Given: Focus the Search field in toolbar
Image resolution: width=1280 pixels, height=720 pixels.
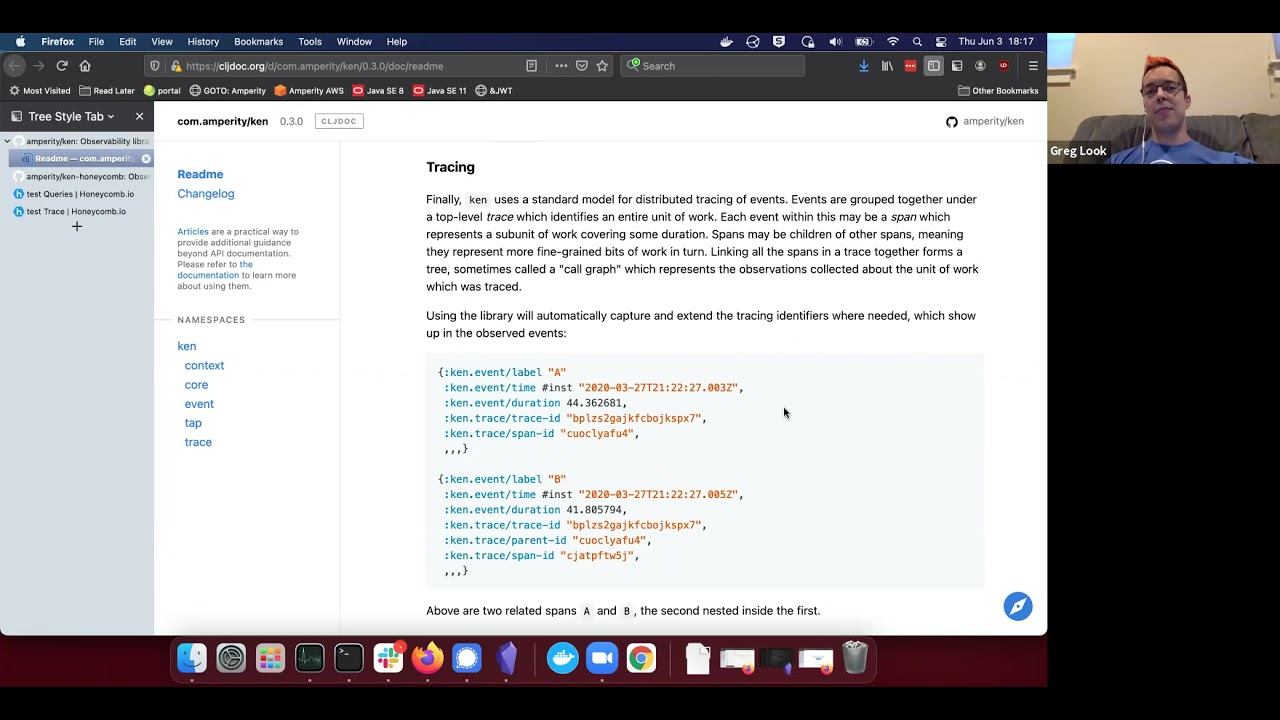Looking at the screenshot, I should 712,66.
